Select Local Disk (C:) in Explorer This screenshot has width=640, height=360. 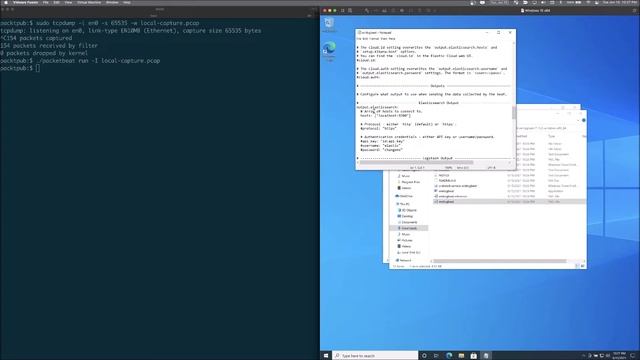409,253
